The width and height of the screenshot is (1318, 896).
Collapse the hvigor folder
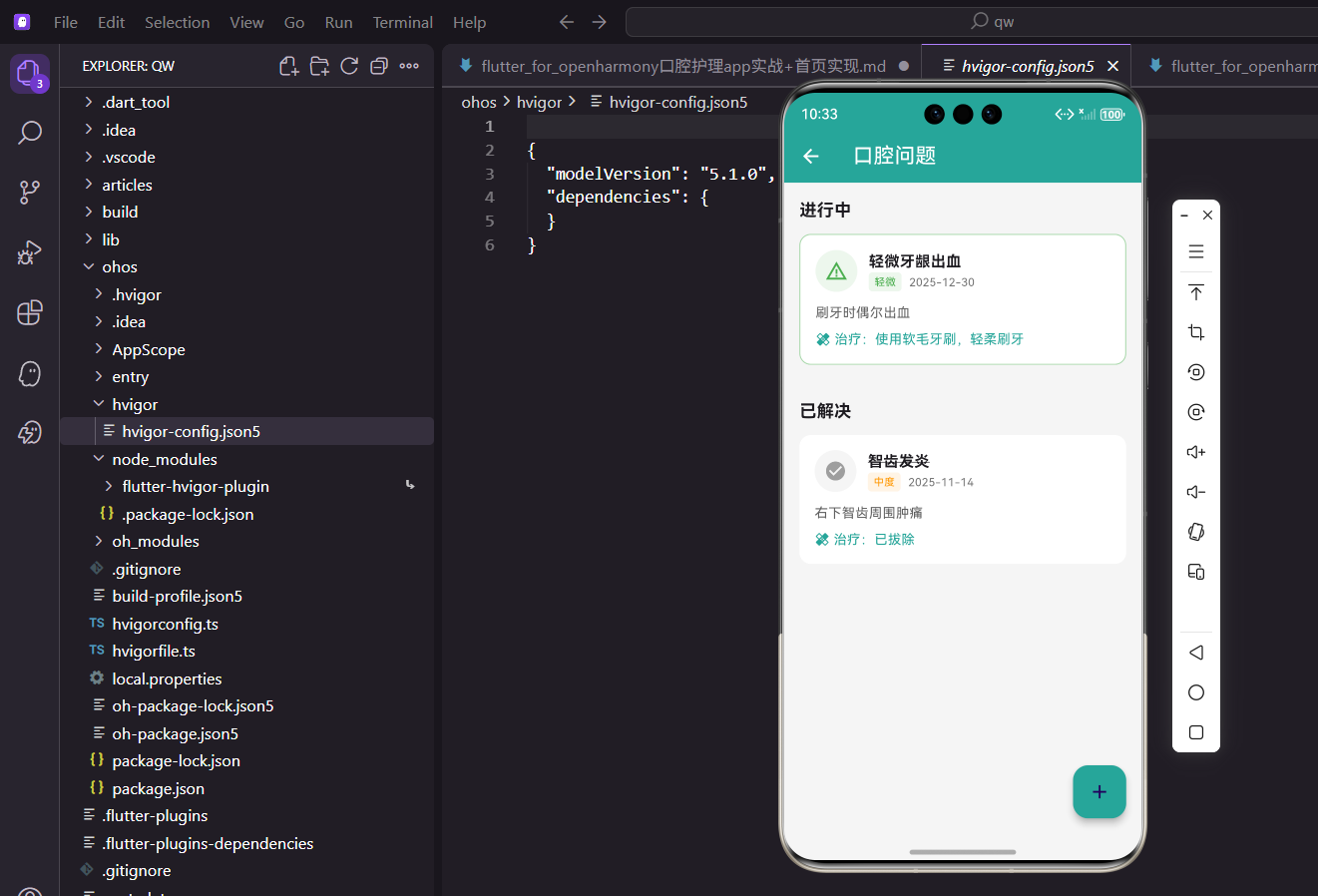coord(246,404)
